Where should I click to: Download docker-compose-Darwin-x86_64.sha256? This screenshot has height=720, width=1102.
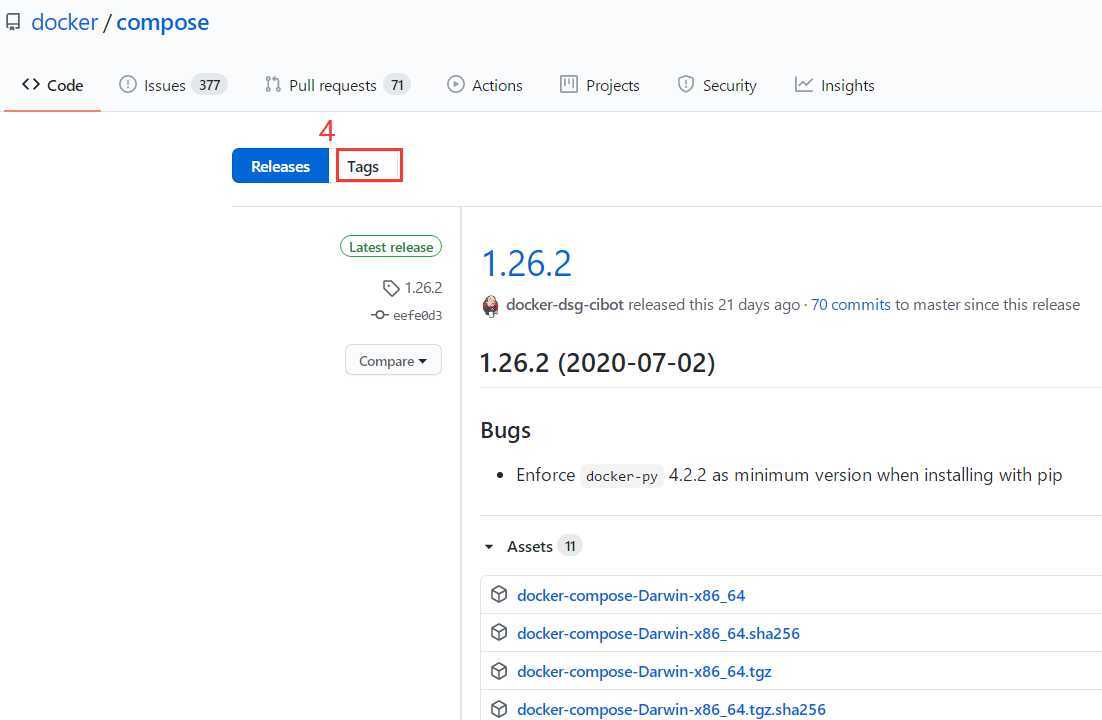pos(659,634)
